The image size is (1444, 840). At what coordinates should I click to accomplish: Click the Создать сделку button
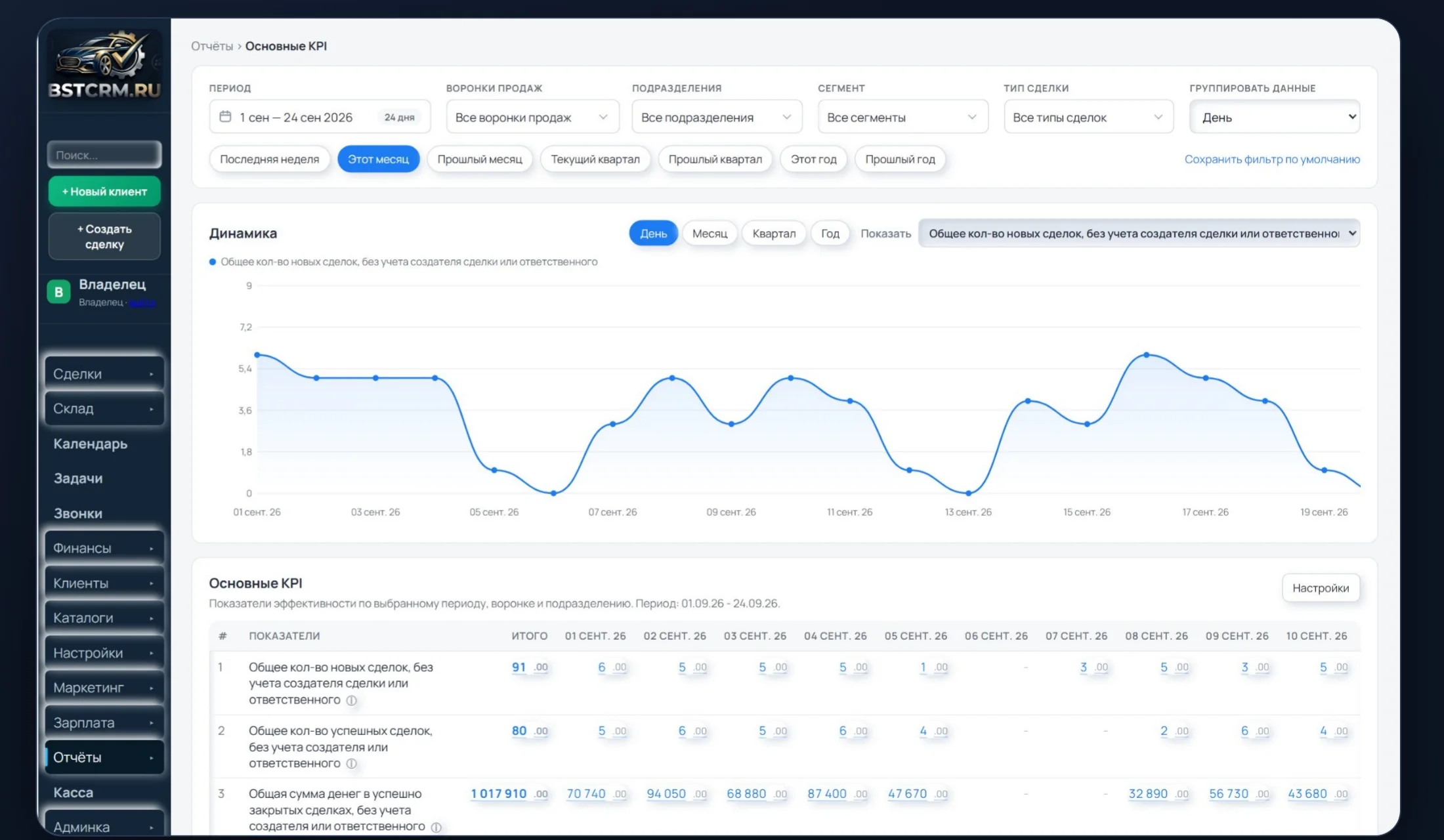coord(104,236)
